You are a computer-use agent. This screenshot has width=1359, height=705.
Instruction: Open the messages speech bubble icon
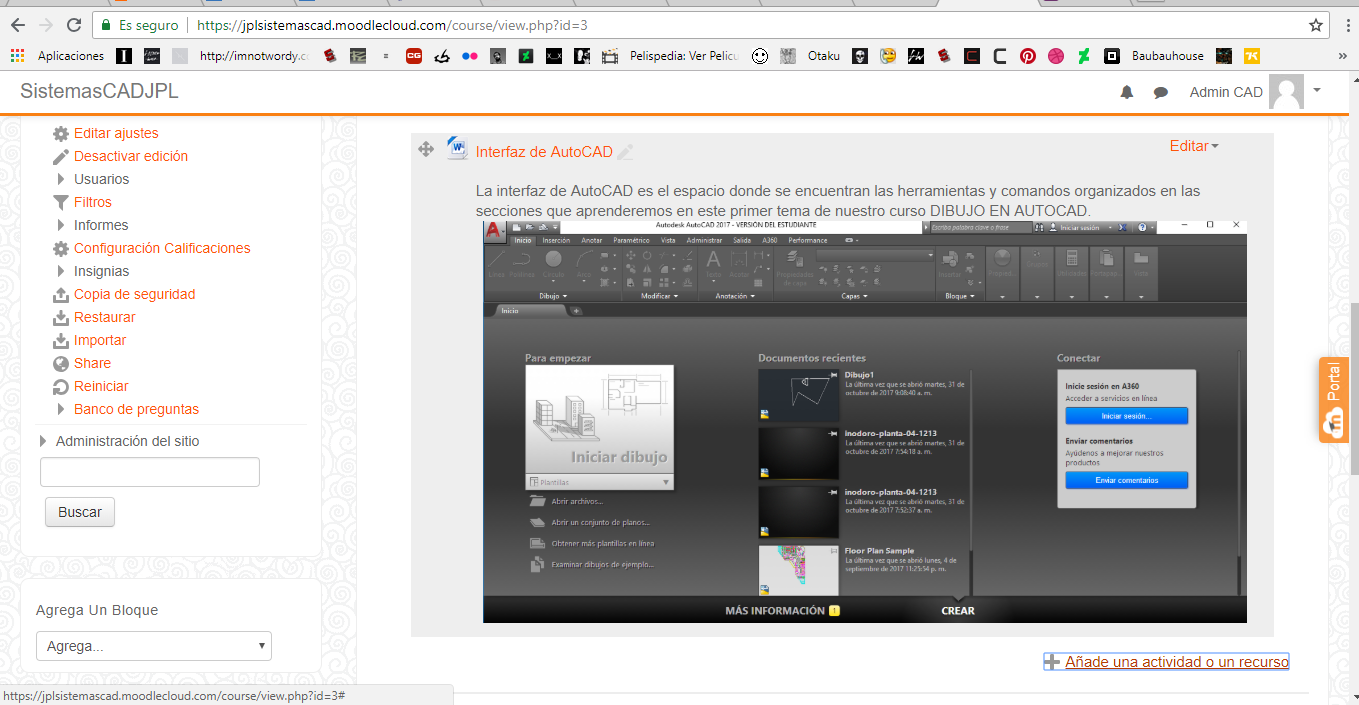pos(1161,92)
